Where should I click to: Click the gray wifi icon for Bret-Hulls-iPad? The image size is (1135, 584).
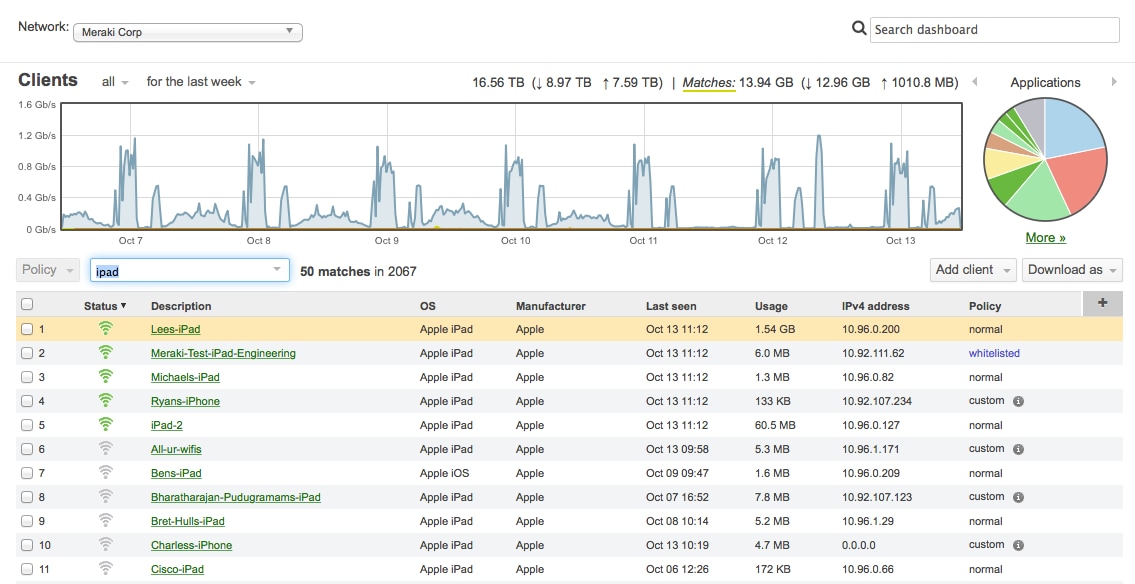point(106,520)
